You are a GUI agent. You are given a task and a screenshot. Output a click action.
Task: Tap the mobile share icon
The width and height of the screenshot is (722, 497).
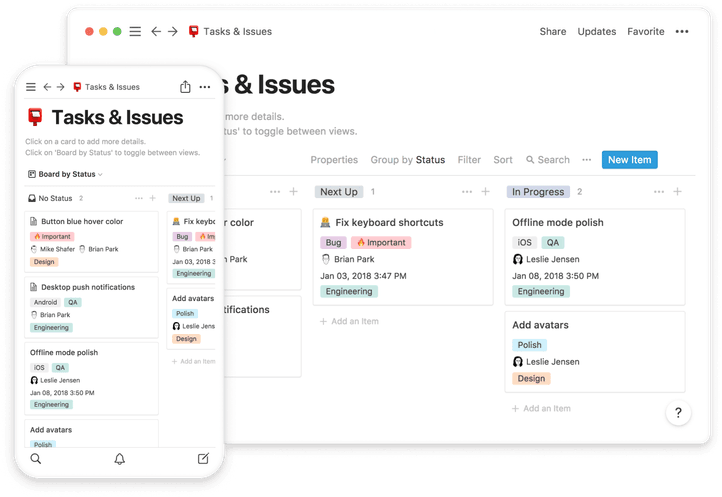[x=185, y=87]
